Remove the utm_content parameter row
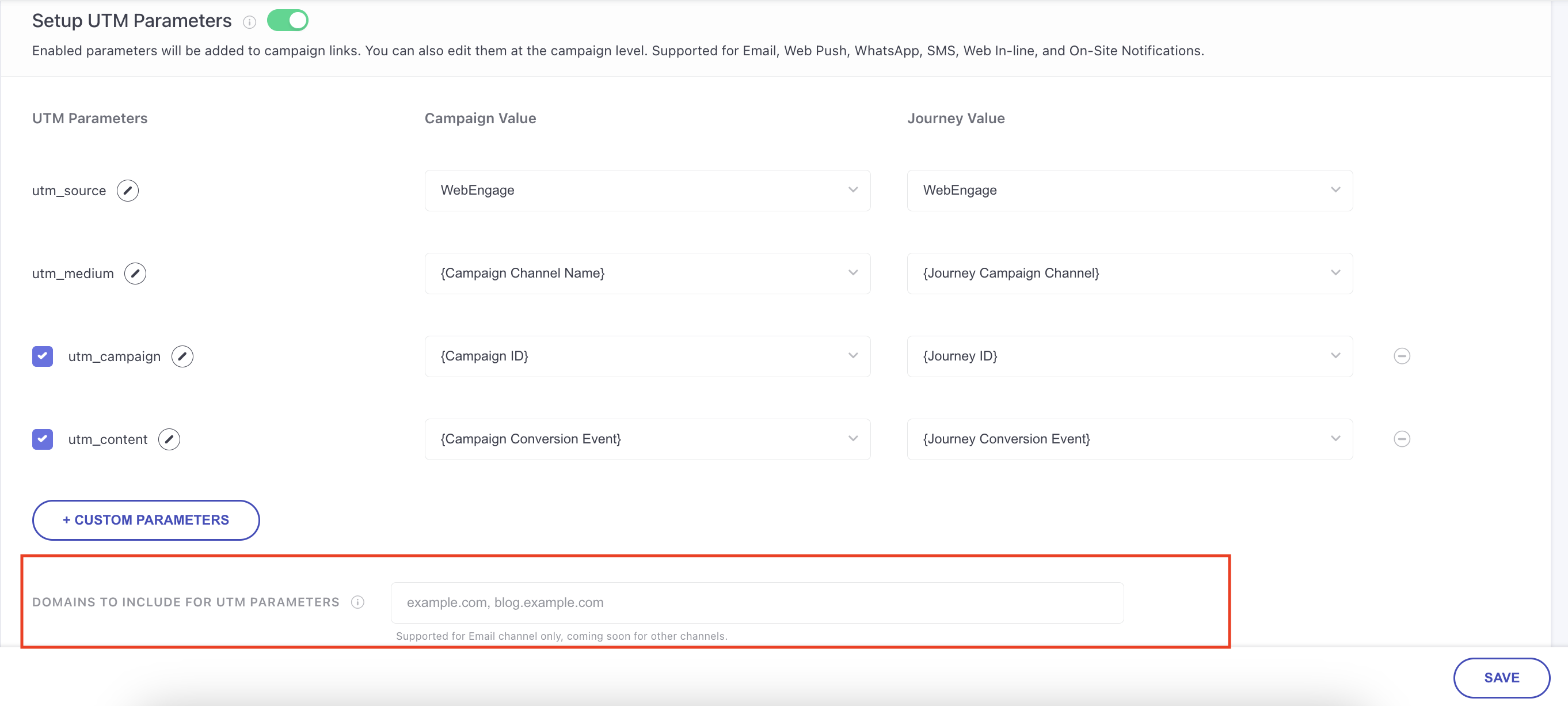1568x706 pixels. [x=1402, y=439]
